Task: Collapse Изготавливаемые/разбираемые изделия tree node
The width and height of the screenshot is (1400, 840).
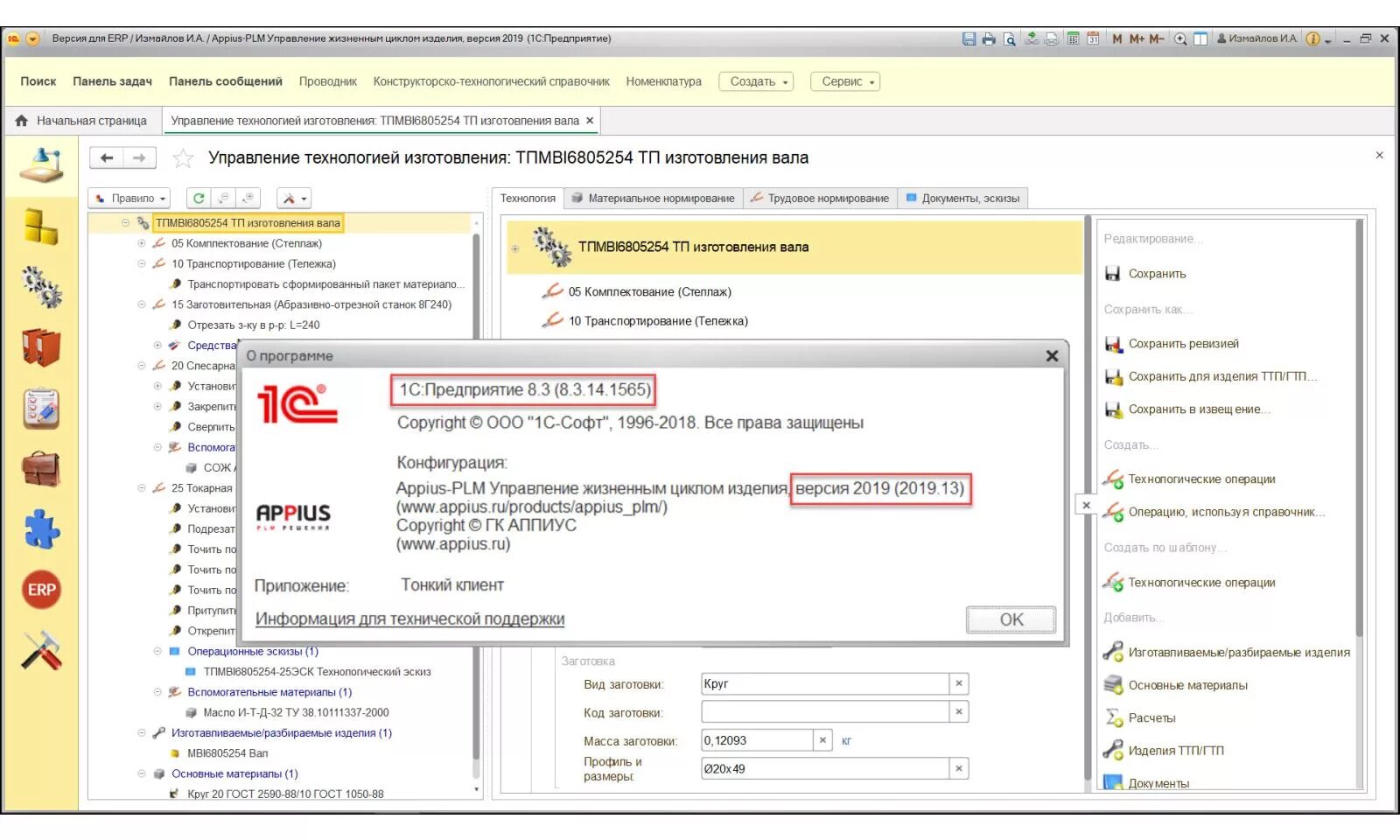Action: click(x=141, y=733)
